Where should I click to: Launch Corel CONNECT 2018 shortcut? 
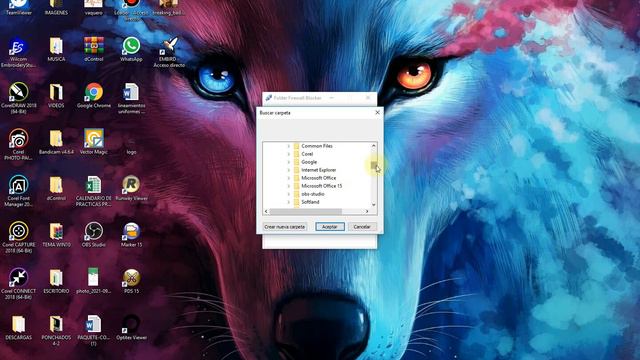pos(18,284)
